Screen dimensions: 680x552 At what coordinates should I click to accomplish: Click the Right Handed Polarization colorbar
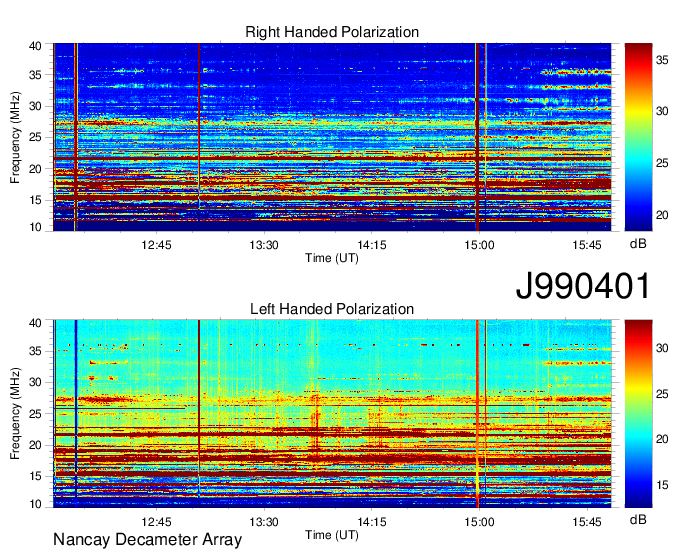pos(638,137)
